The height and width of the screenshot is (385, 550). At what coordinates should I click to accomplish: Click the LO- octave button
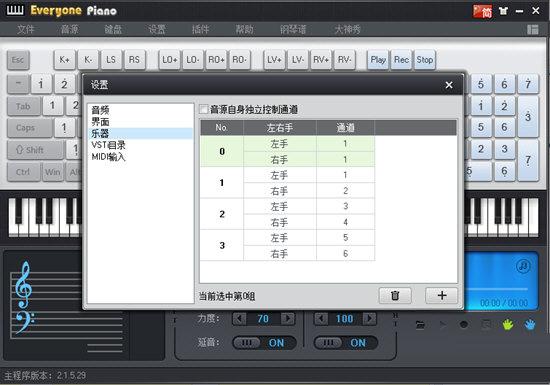click(193, 60)
